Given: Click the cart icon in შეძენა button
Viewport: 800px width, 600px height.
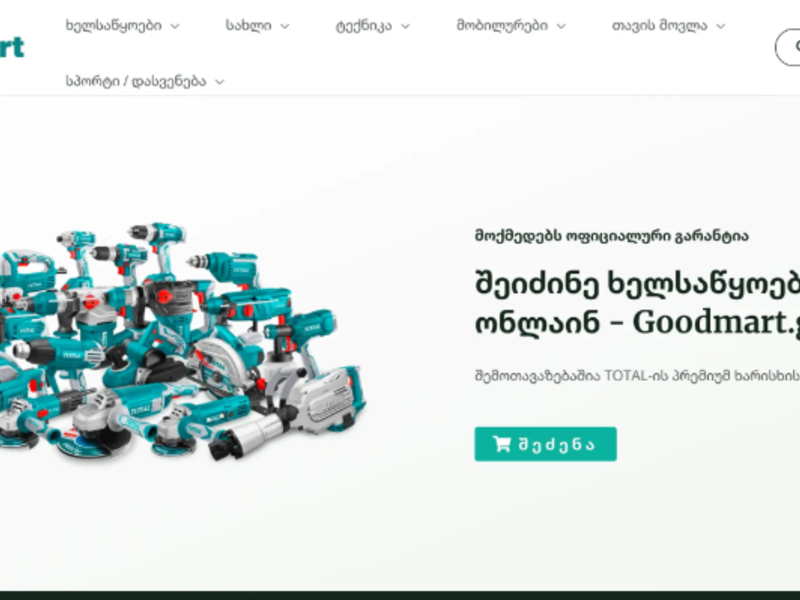Looking at the screenshot, I should [502, 444].
